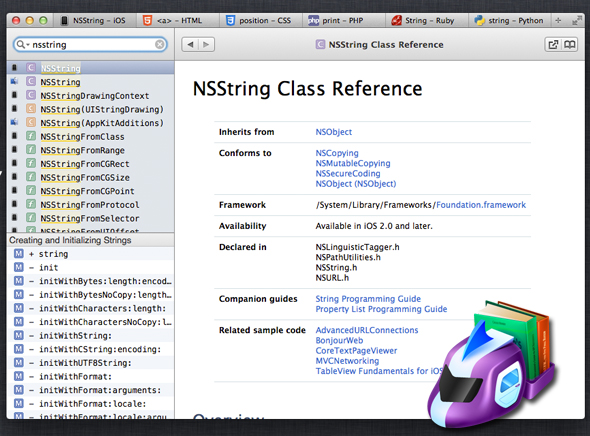Open BonjourWeb sample code link
The width and height of the screenshot is (590, 436).
pos(339,340)
